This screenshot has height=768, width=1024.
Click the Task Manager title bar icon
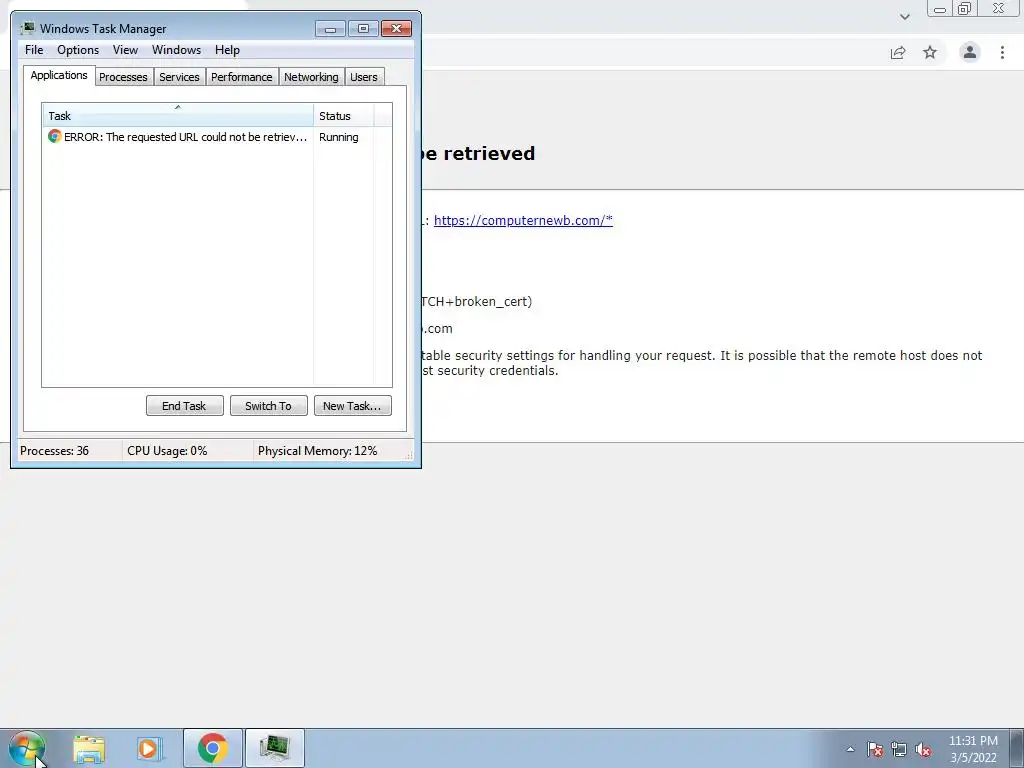(27, 28)
